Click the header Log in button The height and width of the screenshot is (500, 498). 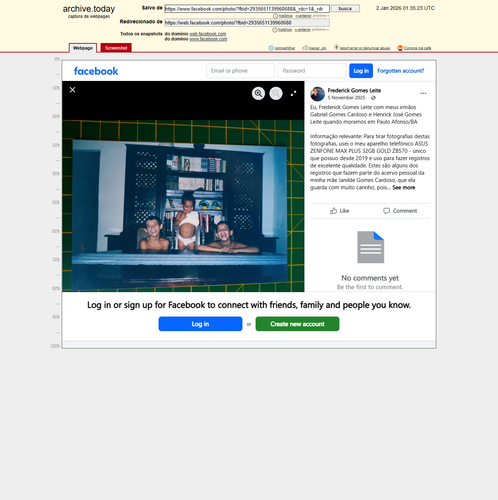(361, 71)
